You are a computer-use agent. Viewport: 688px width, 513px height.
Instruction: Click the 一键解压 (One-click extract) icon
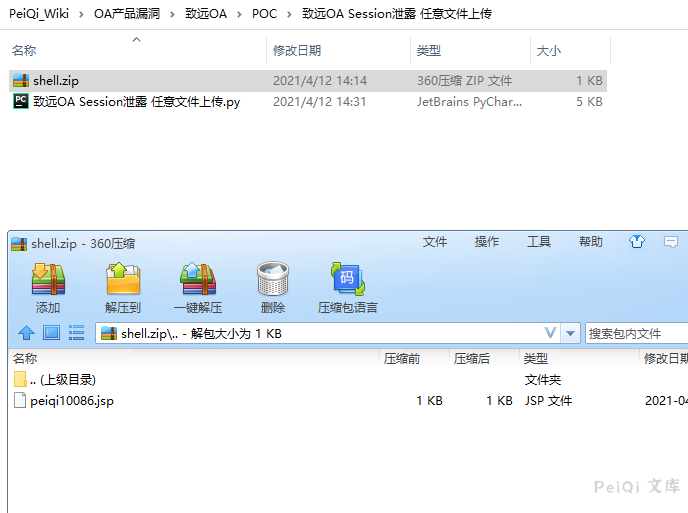pyautogui.click(x=198, y=280)
